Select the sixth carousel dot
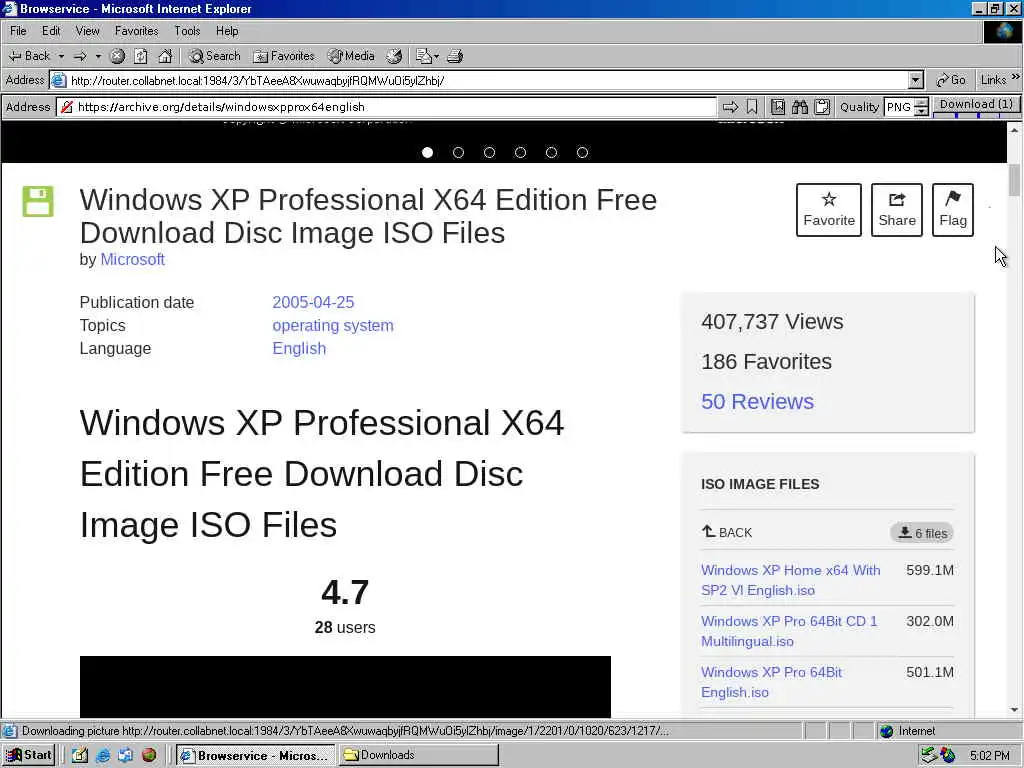This screenshot has width=1024, height=768. pos(583,152)
